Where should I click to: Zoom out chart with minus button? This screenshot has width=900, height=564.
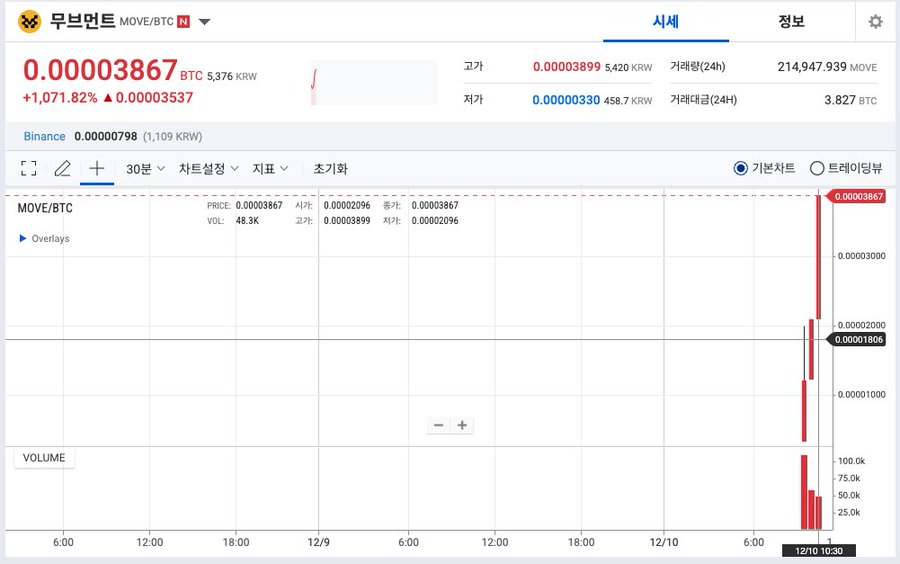(438, 425)
